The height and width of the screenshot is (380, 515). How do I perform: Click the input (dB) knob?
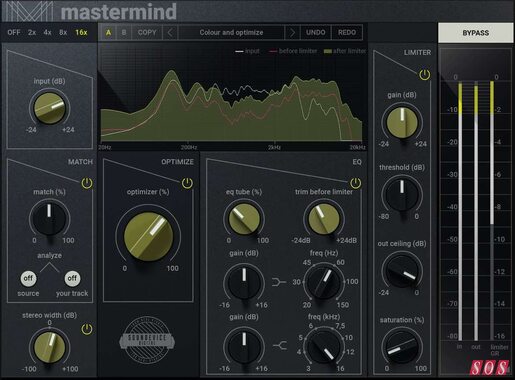pos(50,109)
